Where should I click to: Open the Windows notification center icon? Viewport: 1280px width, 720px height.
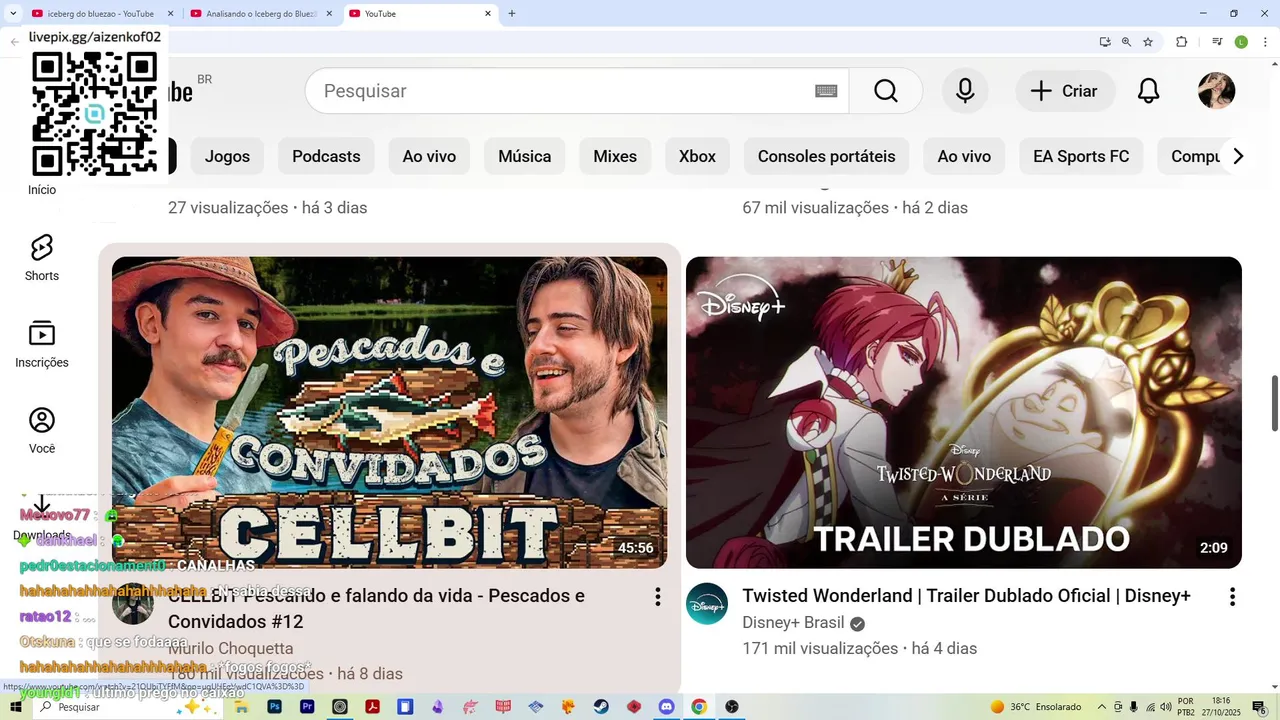(x=1261, y=707)
